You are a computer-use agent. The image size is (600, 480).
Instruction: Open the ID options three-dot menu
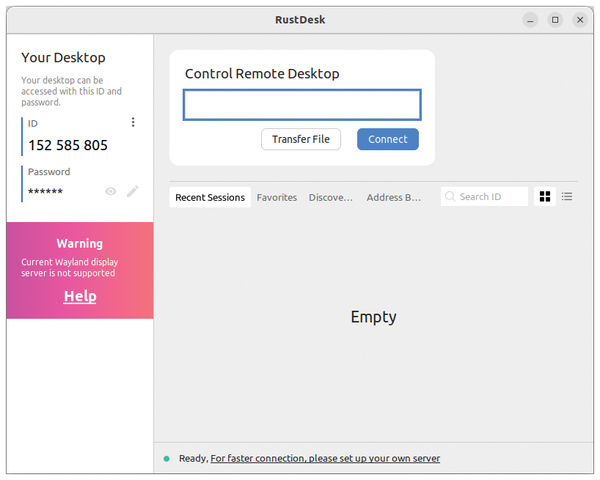(x=133, y=122)
